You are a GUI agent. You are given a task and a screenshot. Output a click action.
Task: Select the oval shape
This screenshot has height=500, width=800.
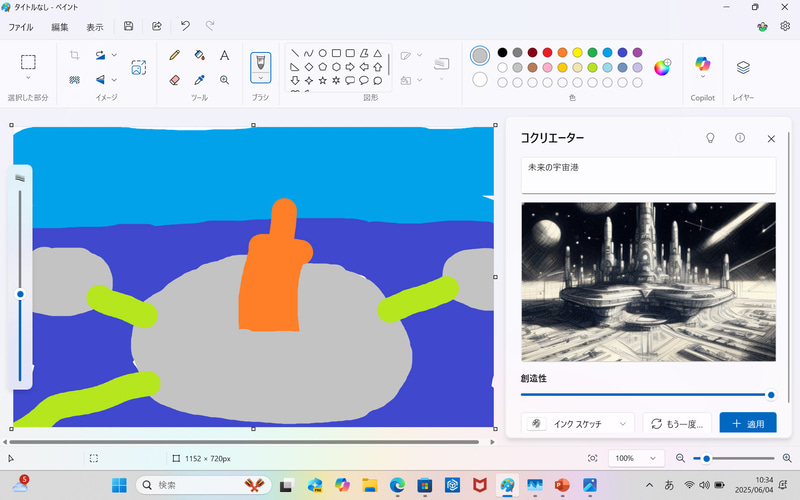click(x=322, y=53)
